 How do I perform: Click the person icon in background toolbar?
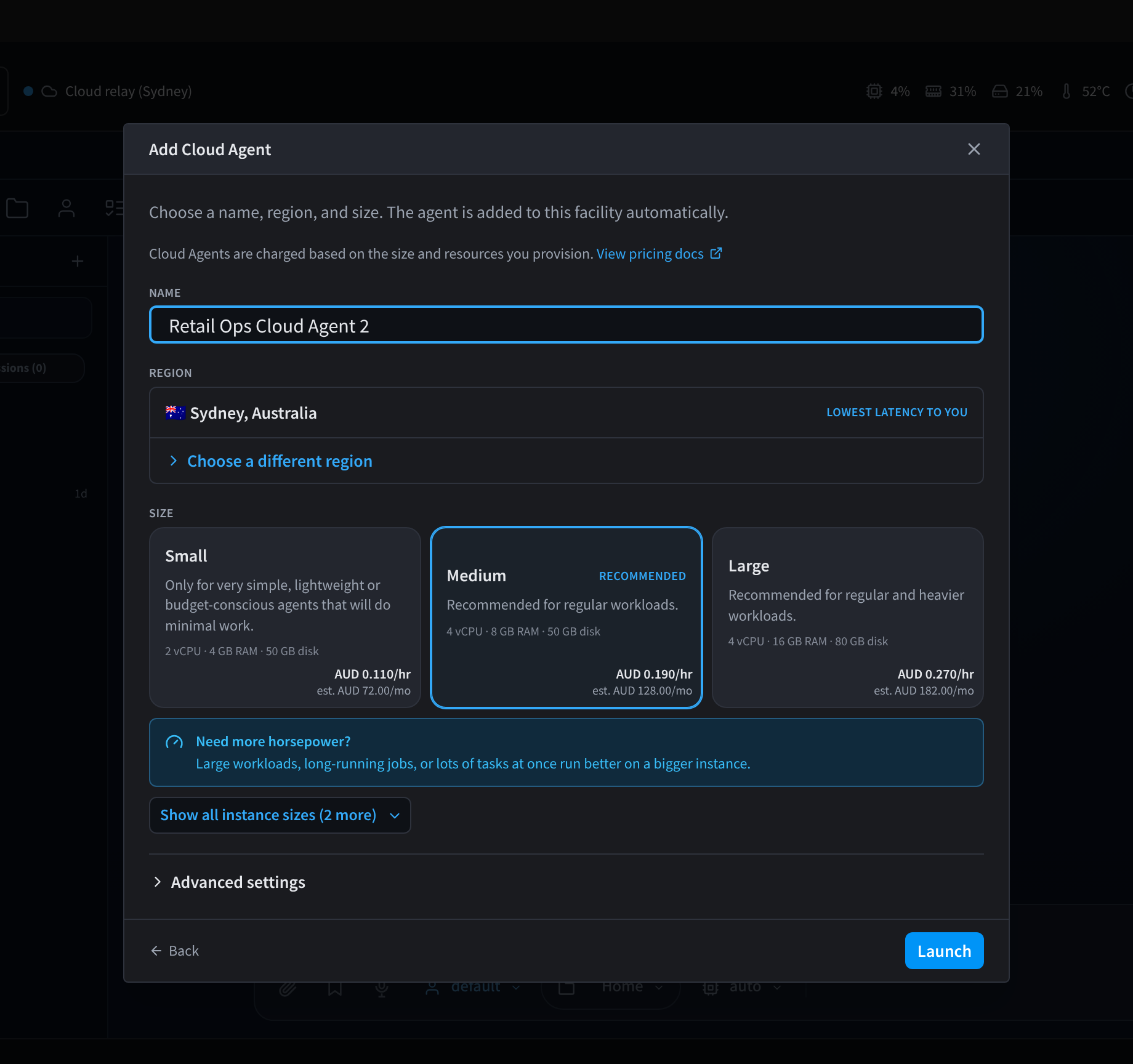[67, 208]
